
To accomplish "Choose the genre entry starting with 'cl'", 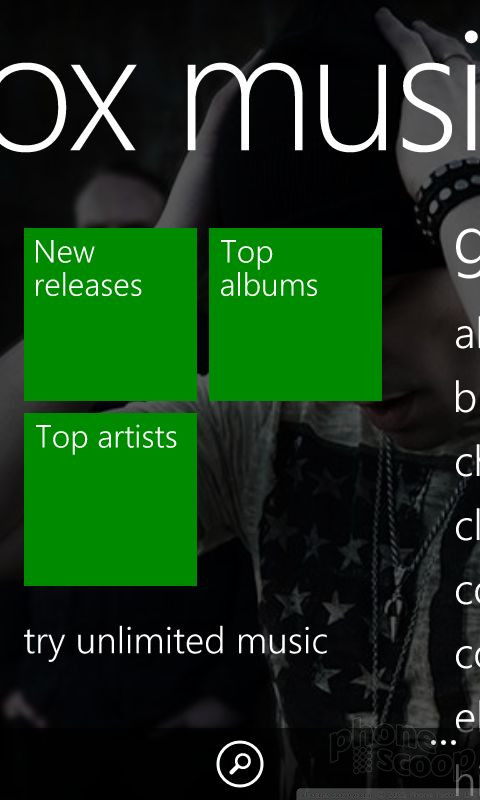I will pyautogui.click(x=467, y=526).
